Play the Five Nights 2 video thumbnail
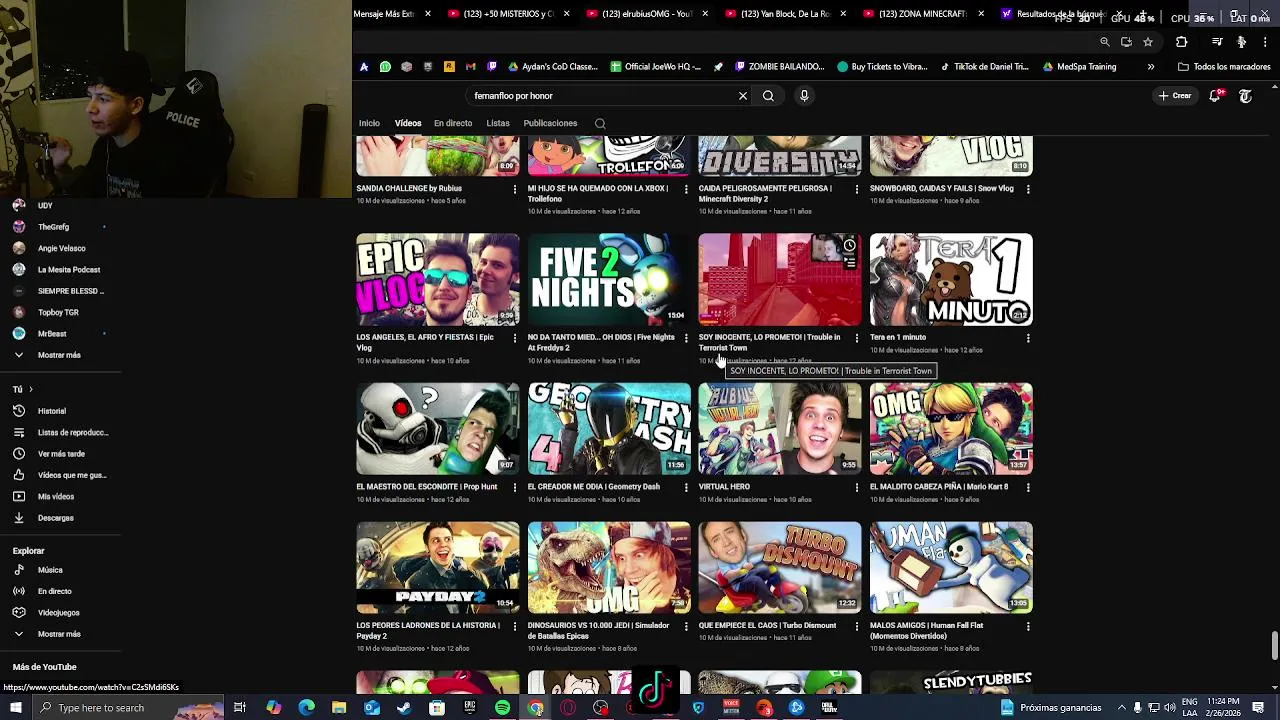 point(609,279)
